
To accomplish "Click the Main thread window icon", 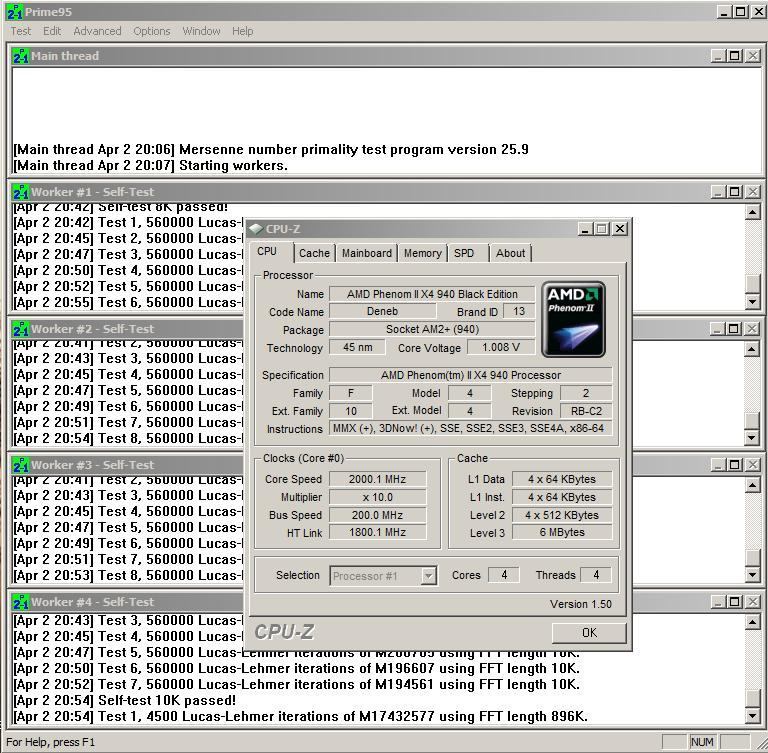I will click(x=21, y=56).
